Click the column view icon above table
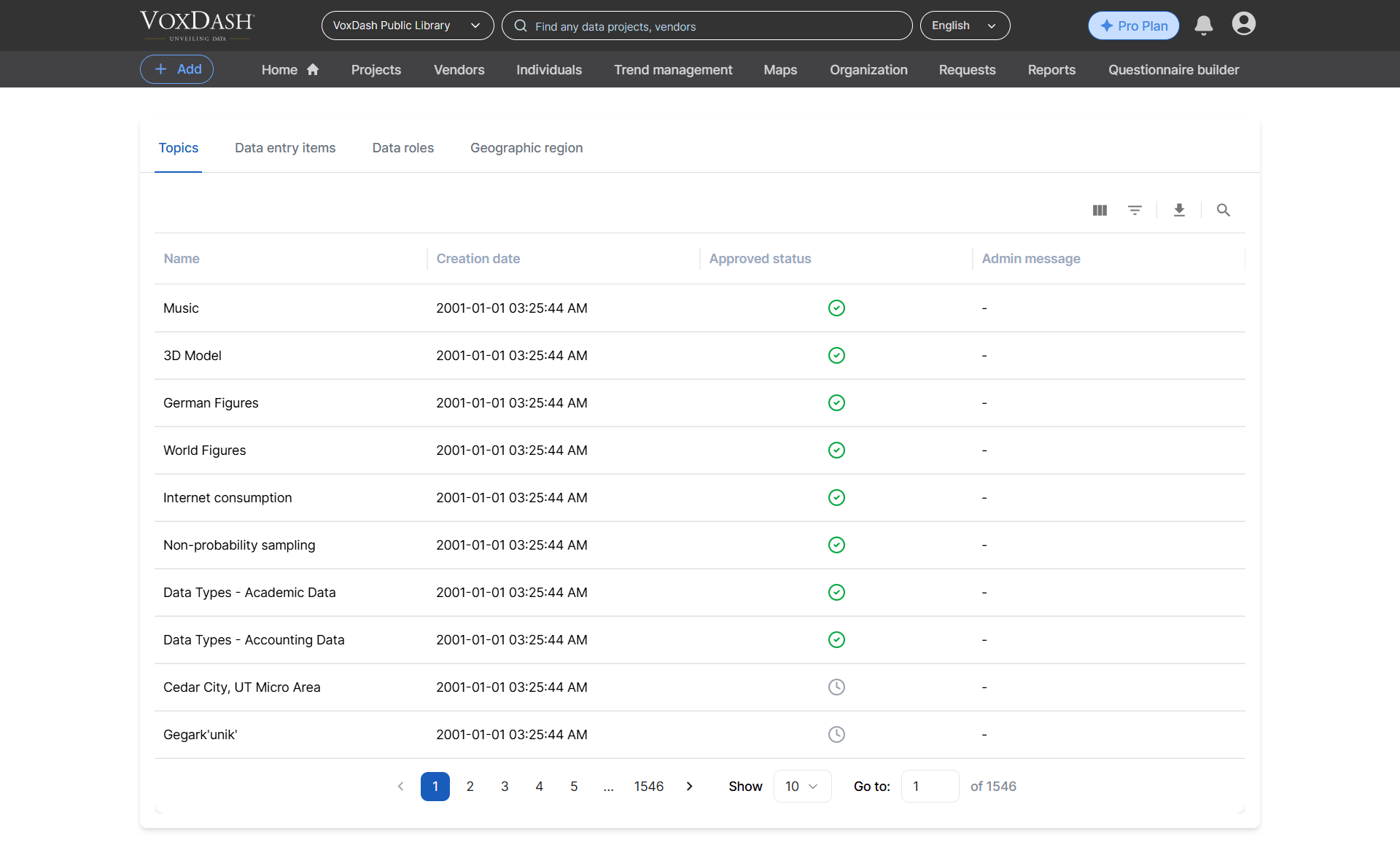Screen dimensions: 1400x850 coord(1100,211)
